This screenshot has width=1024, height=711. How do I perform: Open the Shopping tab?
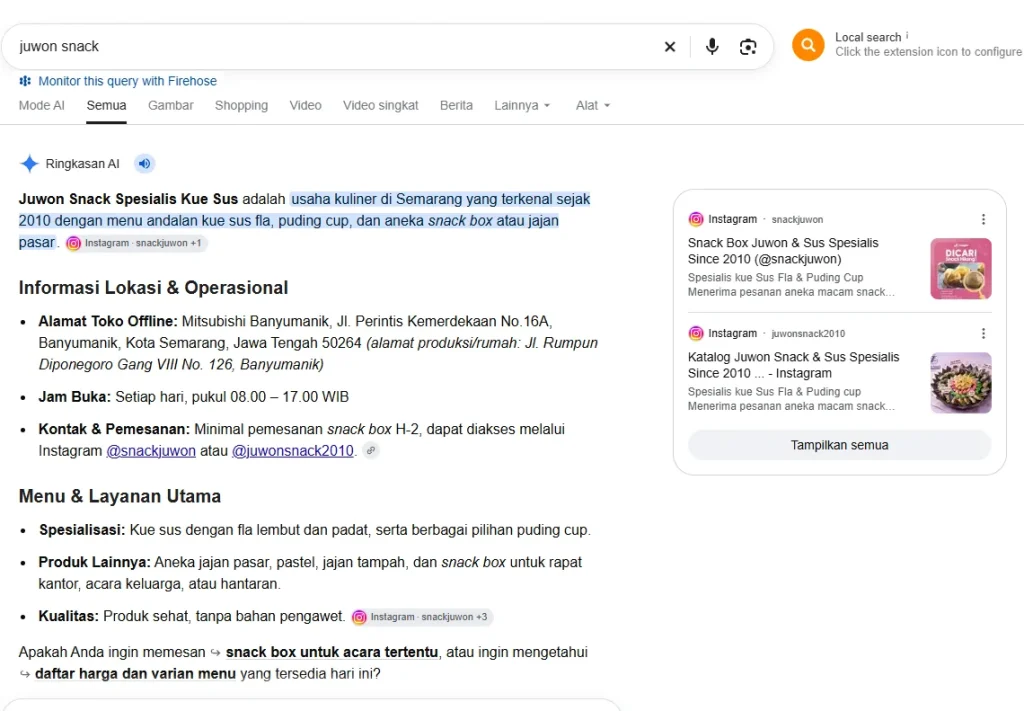[x=241, y=106]
